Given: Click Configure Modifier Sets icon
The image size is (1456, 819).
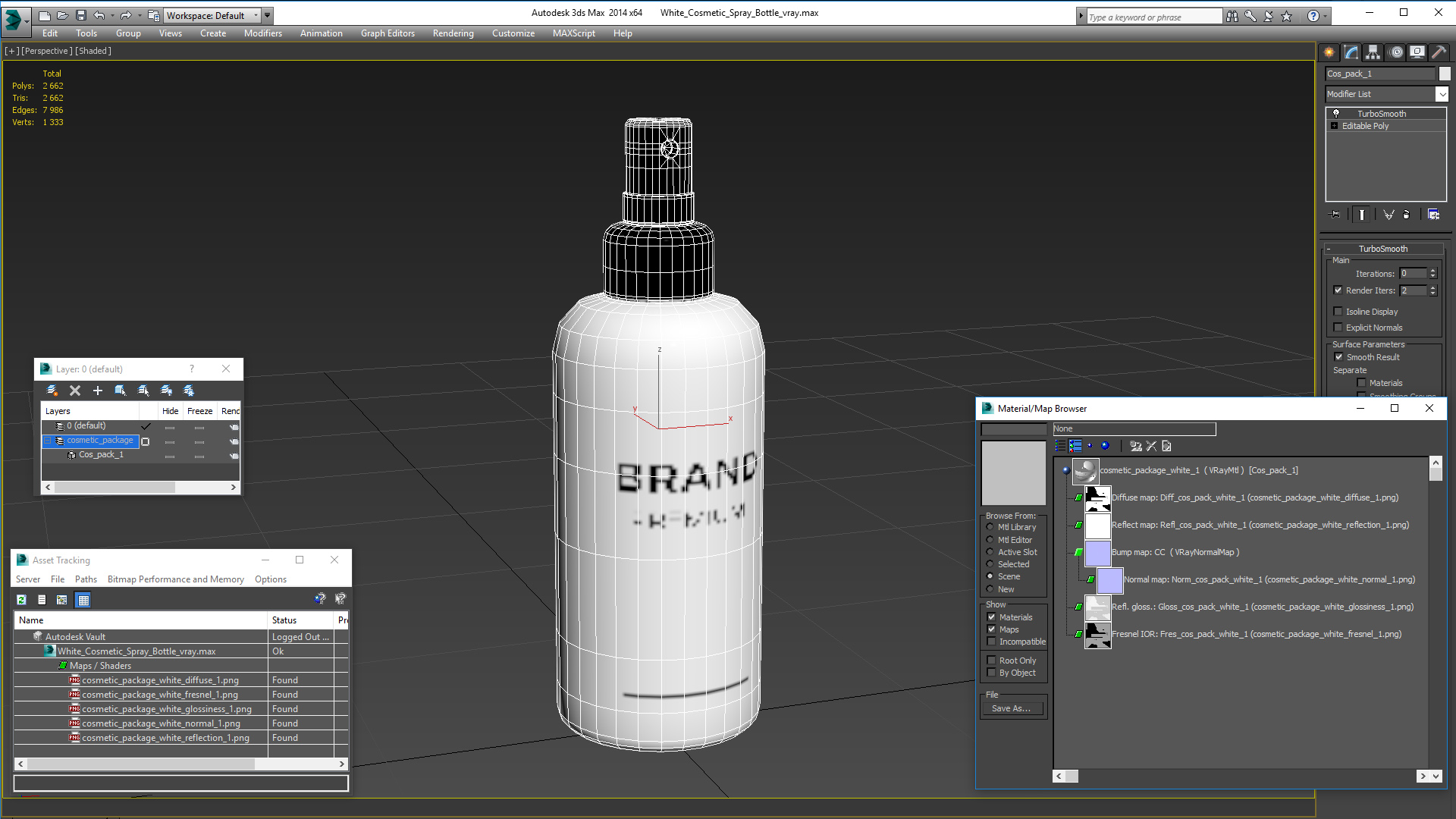Looking at the screenshot, I should pyautogui.click(x=1433, y=215).
